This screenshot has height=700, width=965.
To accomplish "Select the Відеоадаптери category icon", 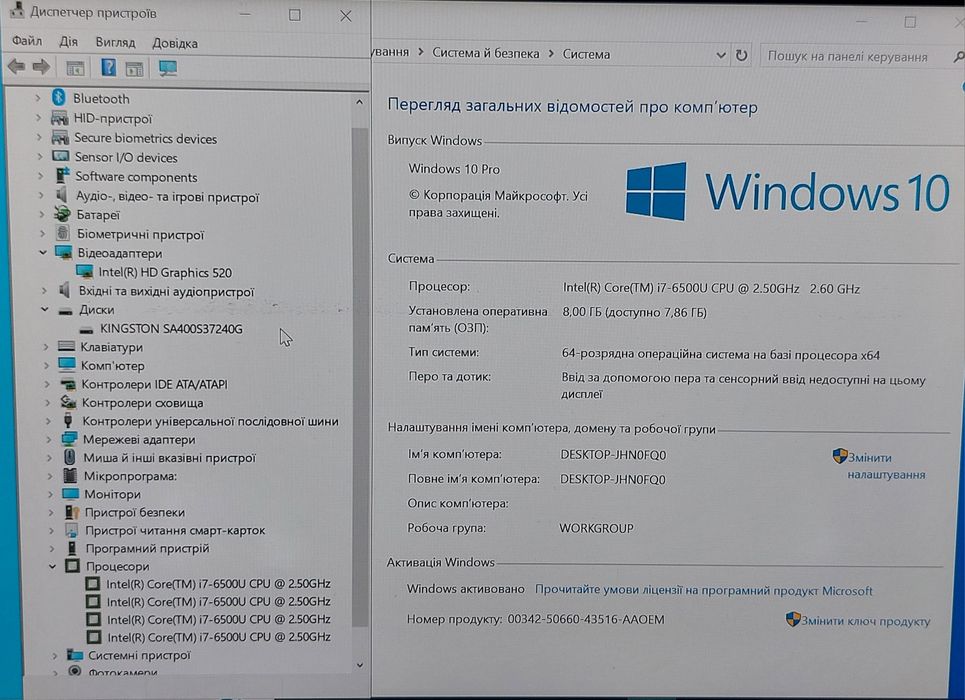I will click(x=63, y=252).
